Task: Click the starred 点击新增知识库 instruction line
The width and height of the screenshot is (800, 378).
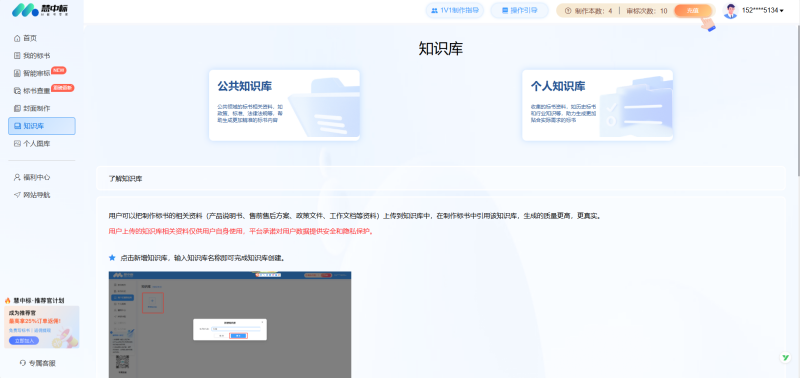Action: (x=196, y=258)
